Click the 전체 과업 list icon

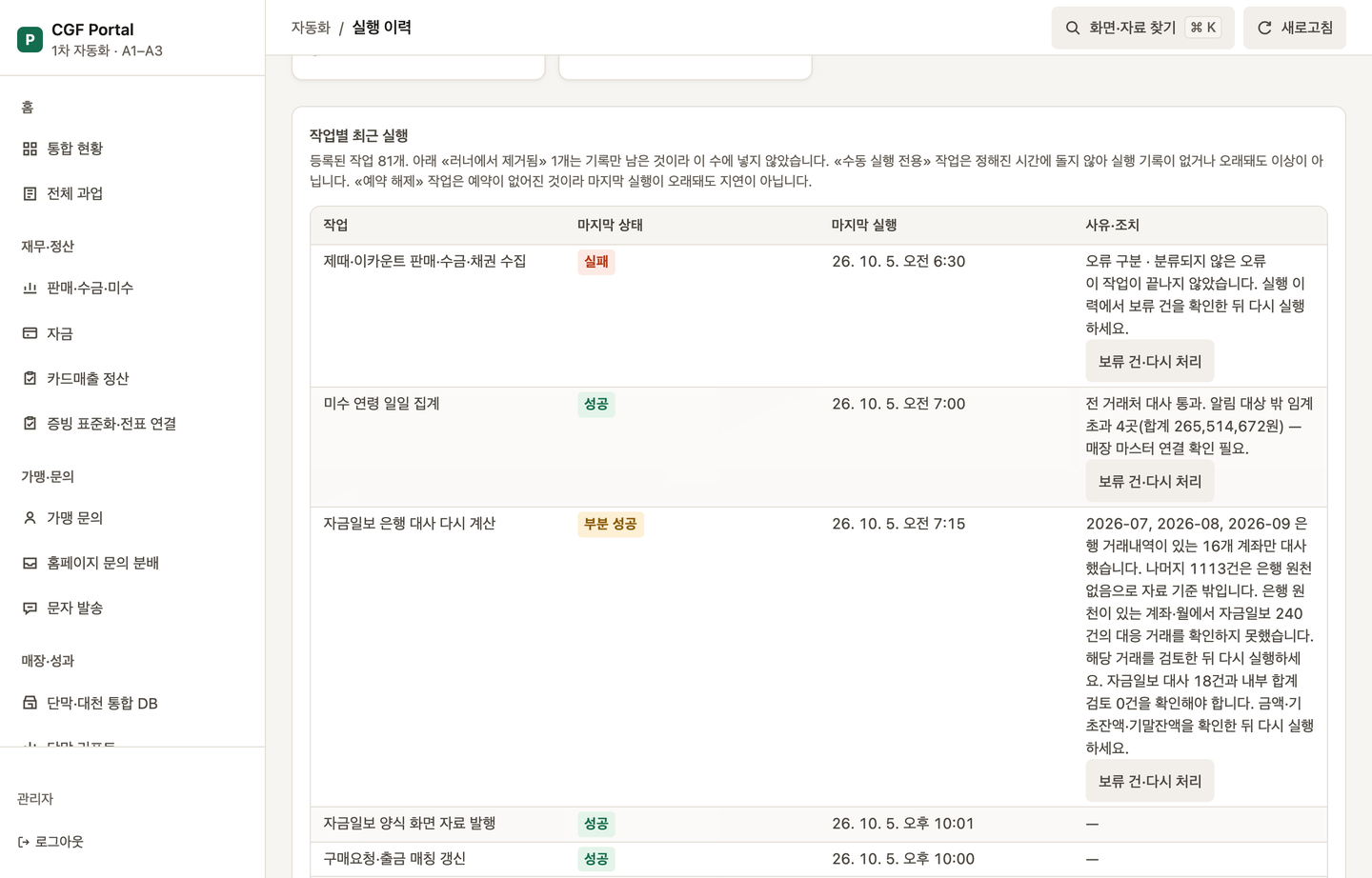click(30, 193)
